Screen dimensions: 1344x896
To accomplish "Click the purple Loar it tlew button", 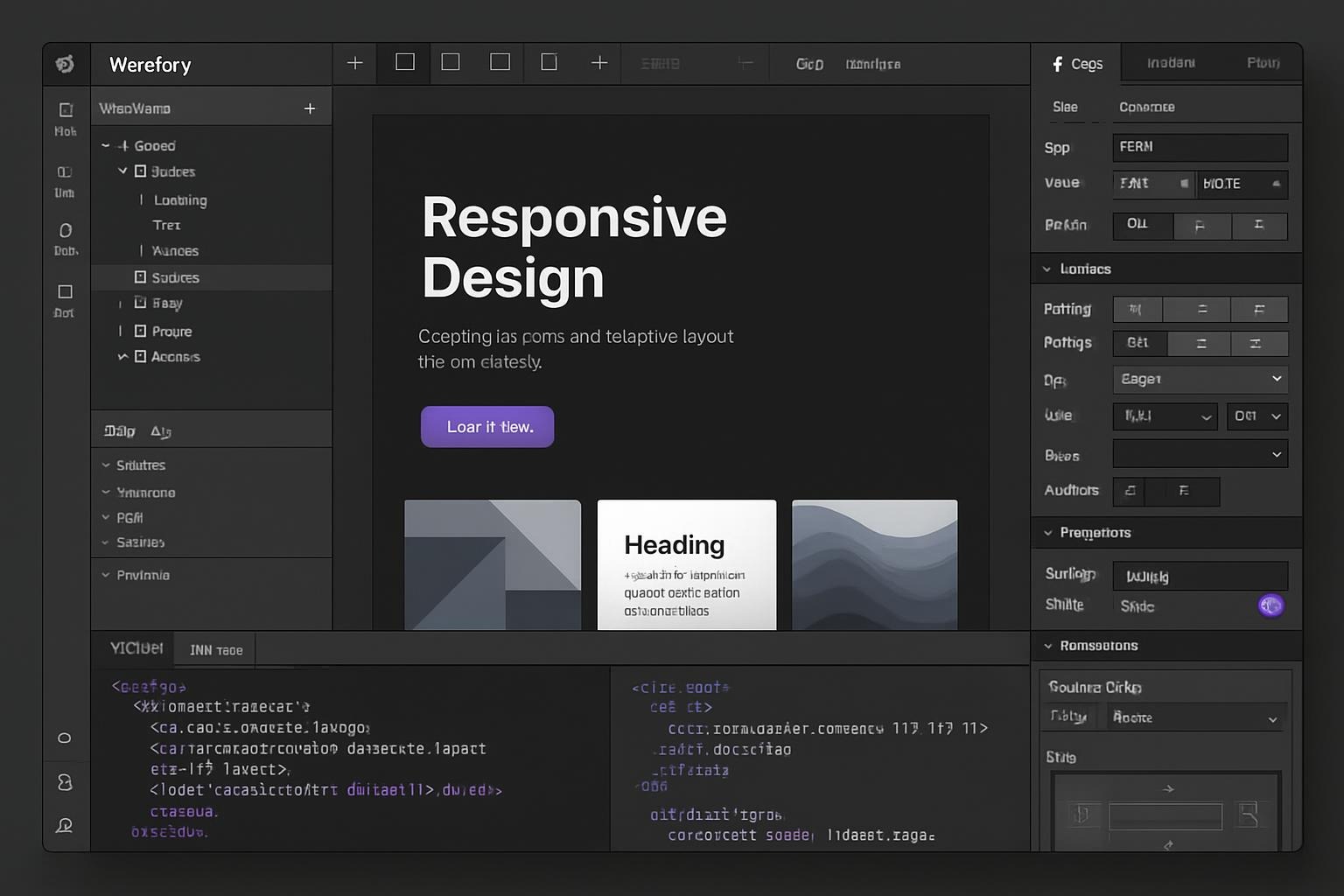I will pyautogui.click(x=487, y=427).
